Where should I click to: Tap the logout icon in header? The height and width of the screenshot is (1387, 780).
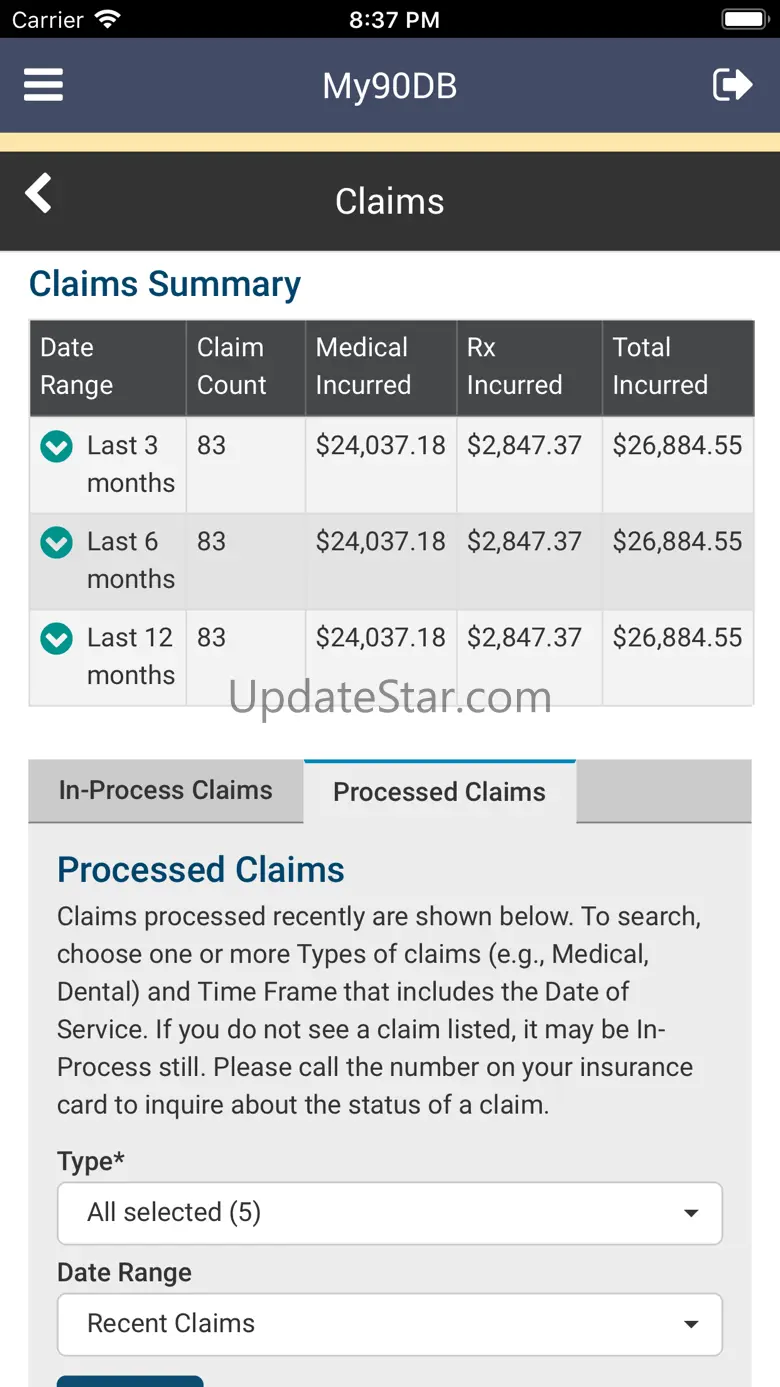coord(732,85)
